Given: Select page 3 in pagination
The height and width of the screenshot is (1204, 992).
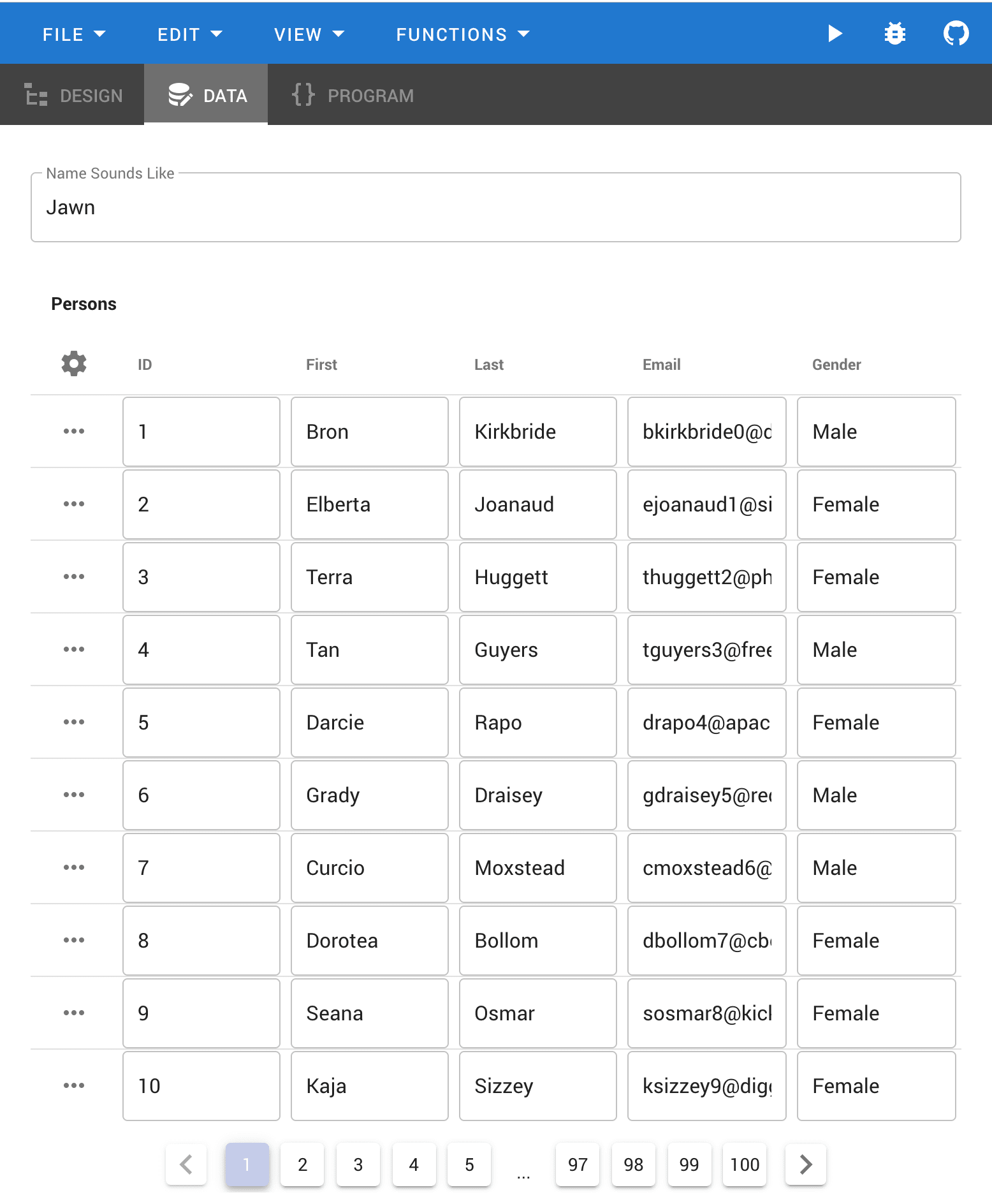Looking at the screenshot, I should pyautogui.click(x=358, y=1164).
